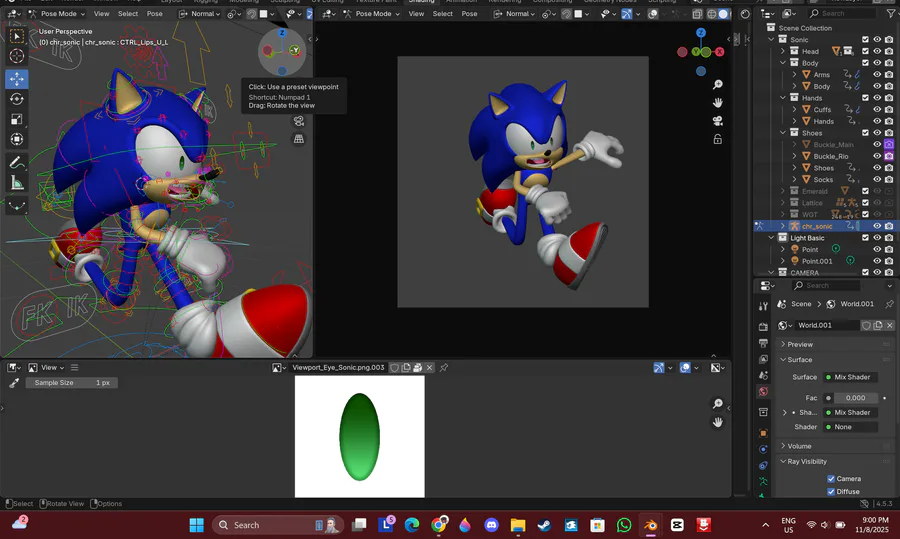Open the Pose Mode dropdown in the left viewport
This screenshot has width=900, height=539.
pyautogui.click(x=57, y=14)
